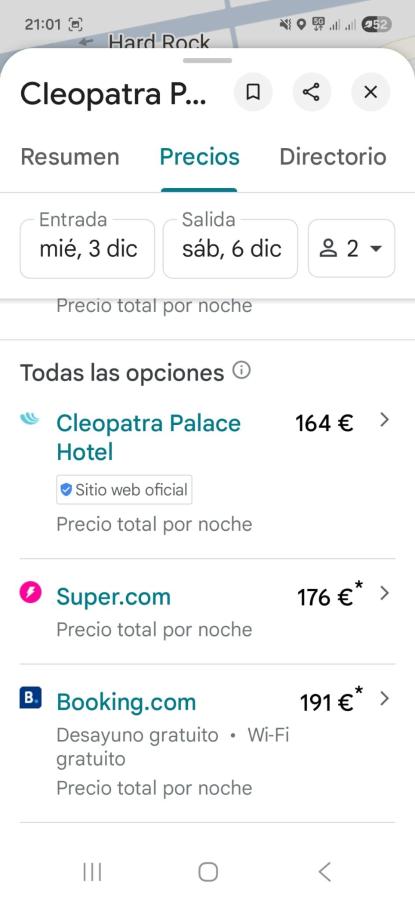The width and height of the screenshot is (415, 900).
Task: Switch to the Directorio tab
Action: point(333,157)
